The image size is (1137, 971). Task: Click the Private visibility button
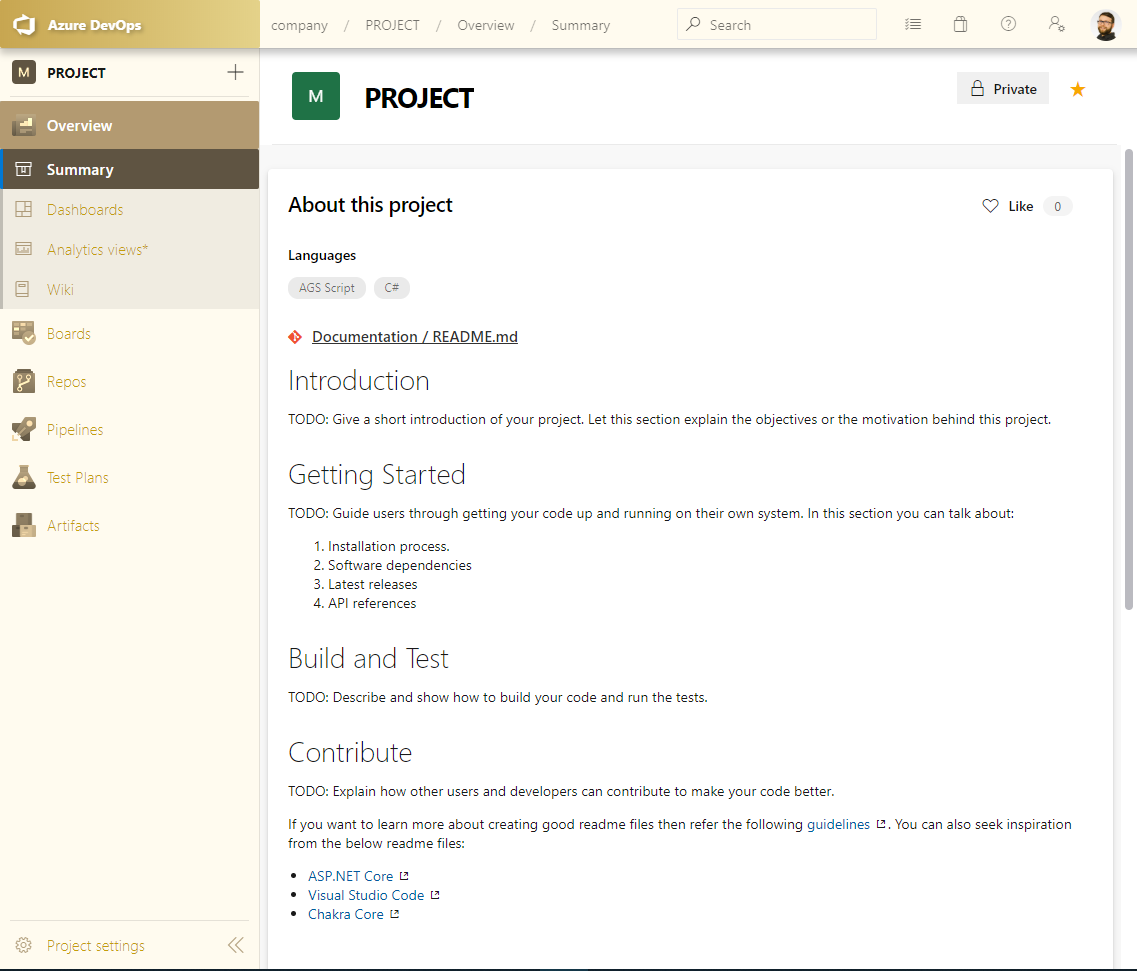[1002, 88]
